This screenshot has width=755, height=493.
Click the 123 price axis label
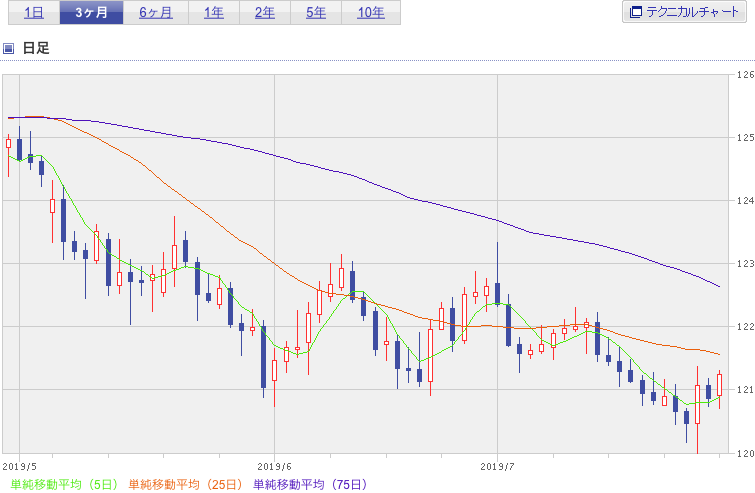coord(745,264)
